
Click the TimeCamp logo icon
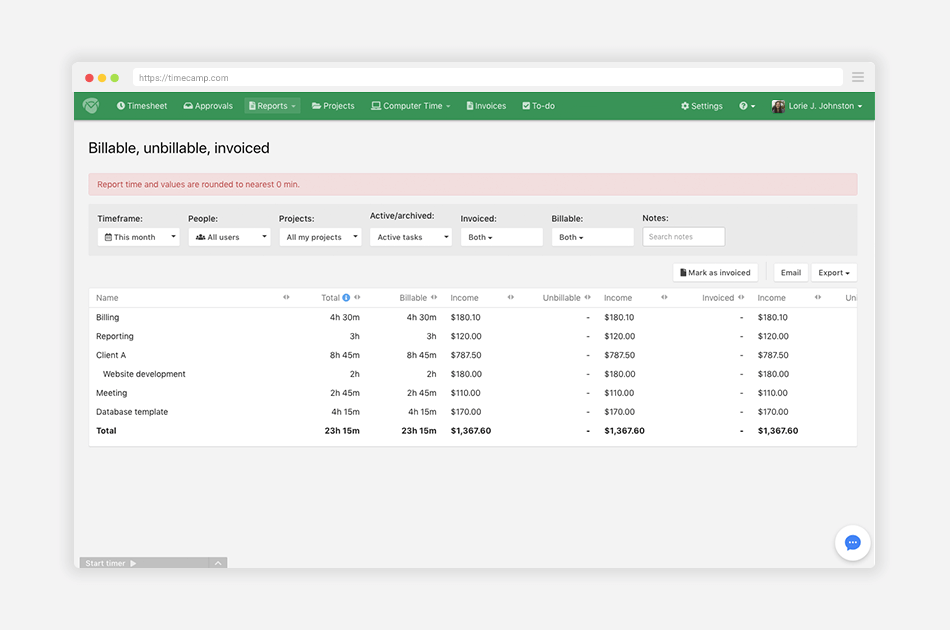tap(91, 106)
